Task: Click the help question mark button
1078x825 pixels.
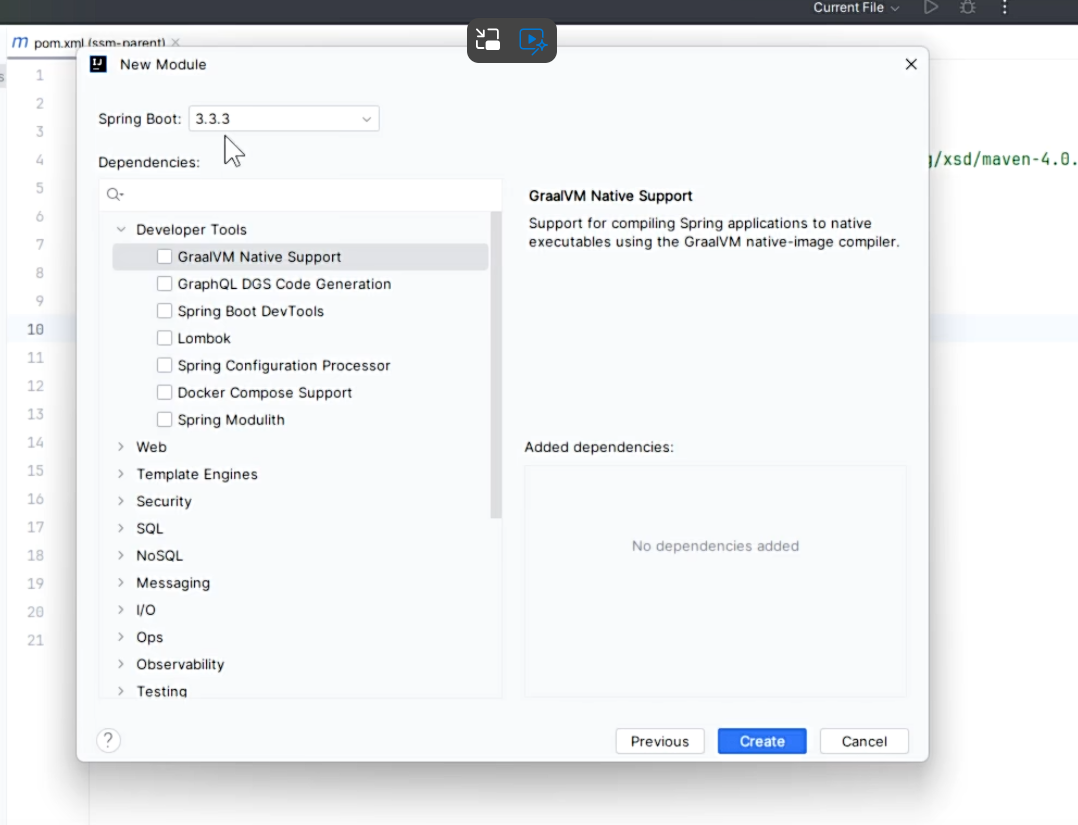Action: point(109,740)
